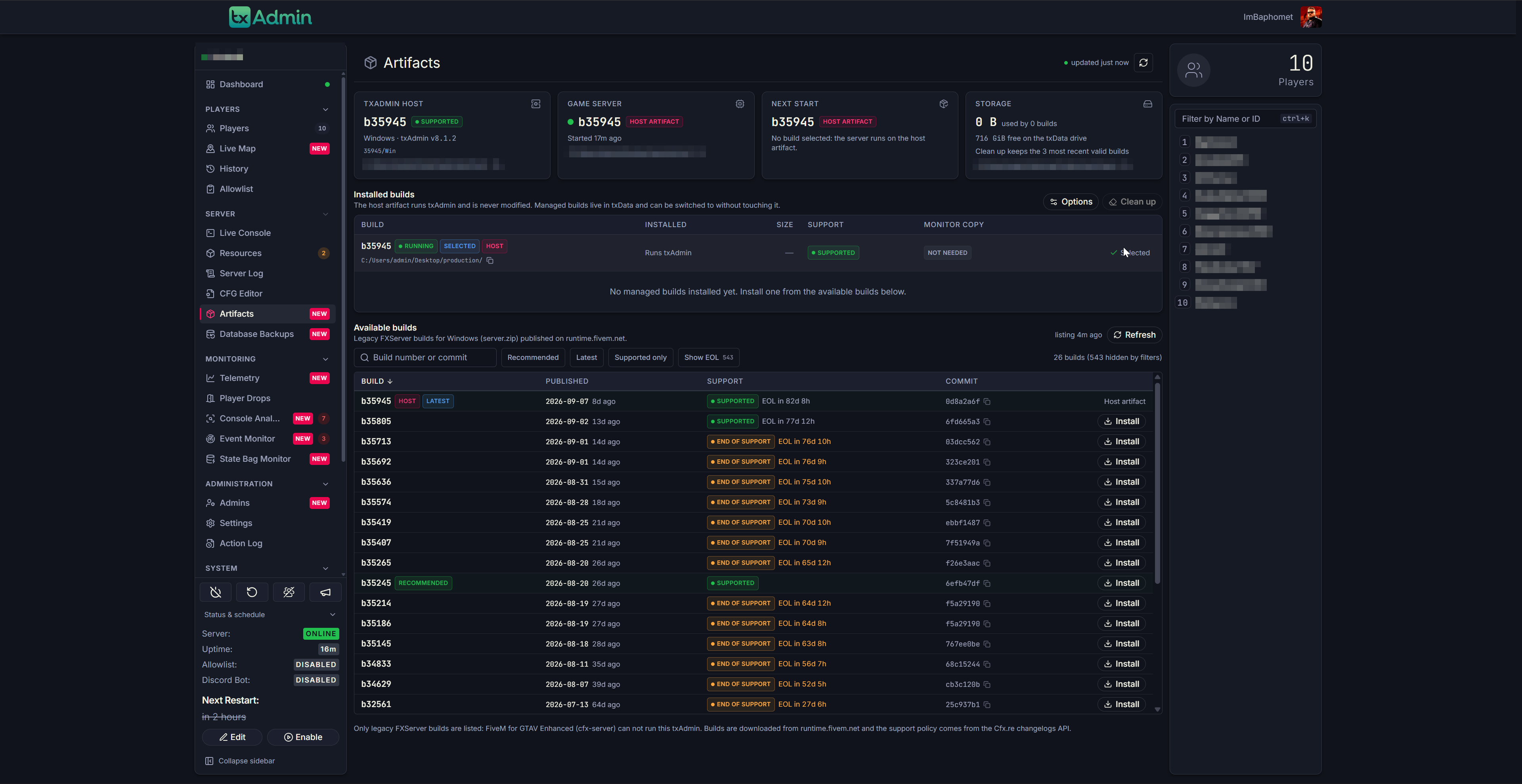The height and width of the screenshot is (784, 1522).
Task: Click the Game Server card gear icon
Action: point(740,104)
